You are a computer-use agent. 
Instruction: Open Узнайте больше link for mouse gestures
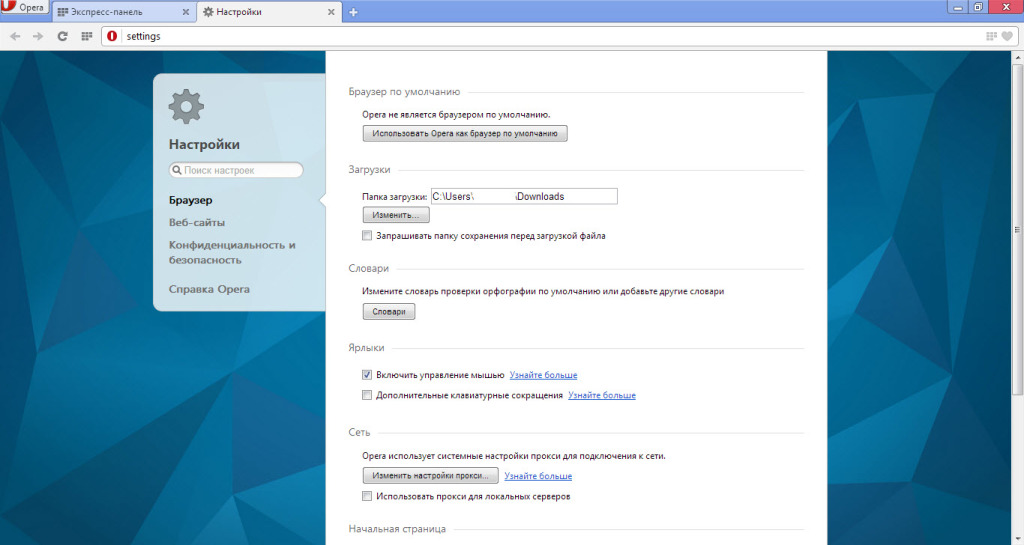[543, 375]
